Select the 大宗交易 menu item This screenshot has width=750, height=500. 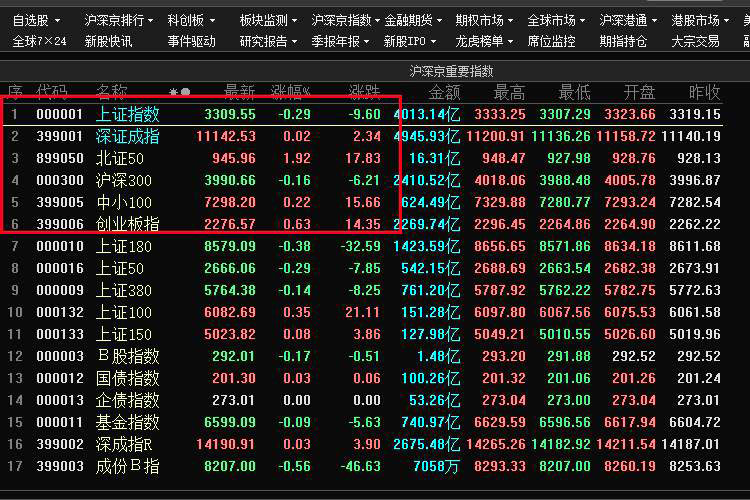(x=695, y=42)
